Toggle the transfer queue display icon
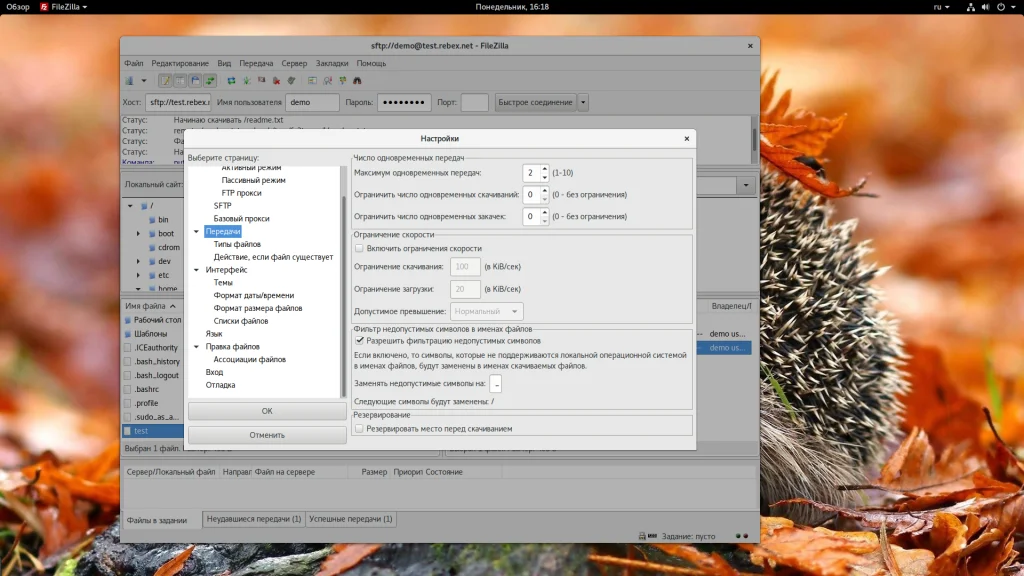This screenshot has height=576, width=1024. coord(211,80)
